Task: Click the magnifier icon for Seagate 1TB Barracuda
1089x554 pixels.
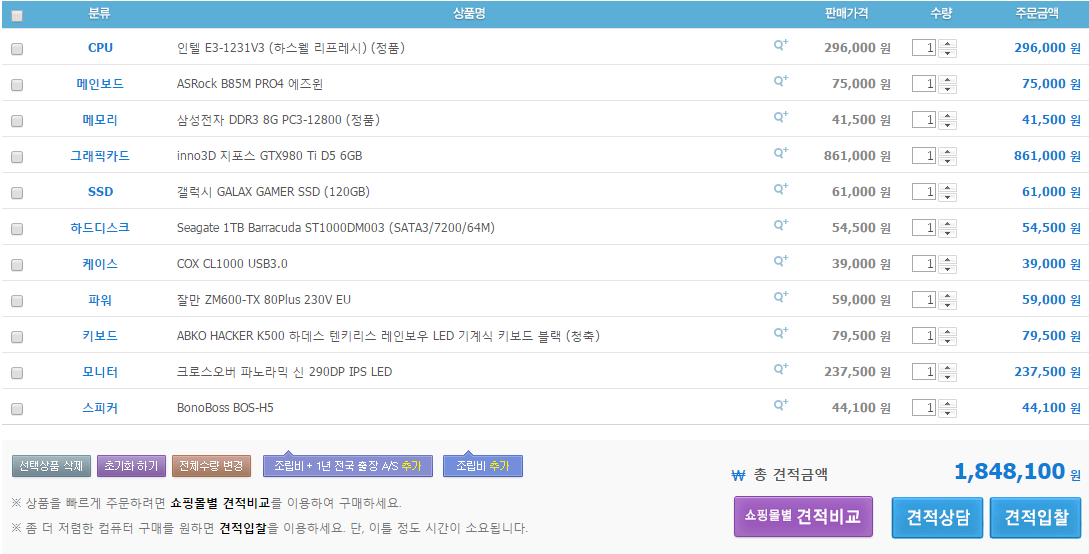Action: click(x=781, y=226)
